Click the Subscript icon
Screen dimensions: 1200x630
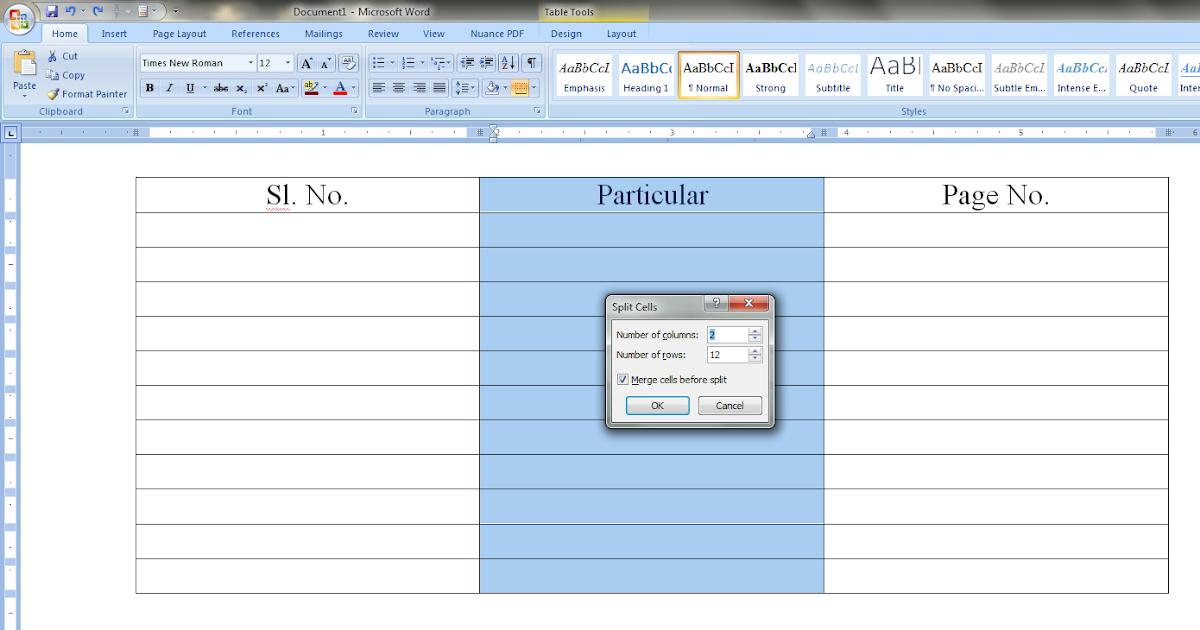tap(240, 87)
